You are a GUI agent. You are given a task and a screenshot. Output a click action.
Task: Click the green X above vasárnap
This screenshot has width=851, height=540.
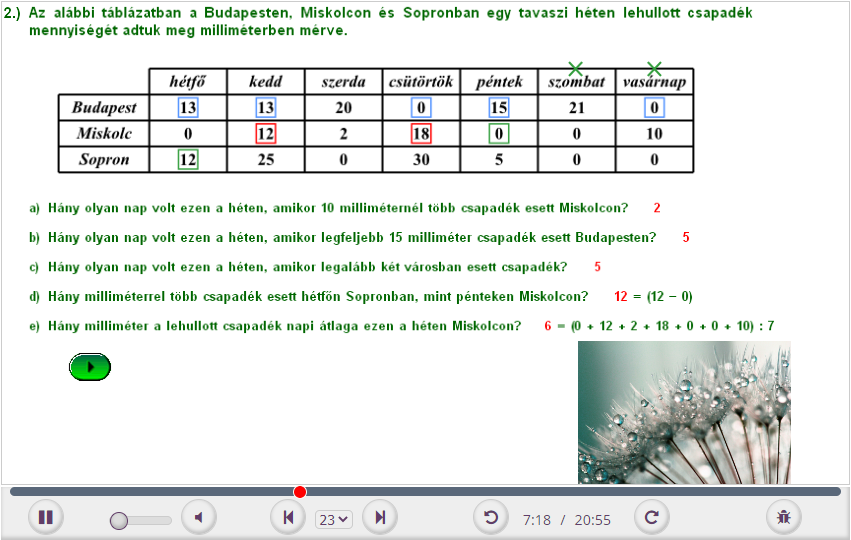654,69
